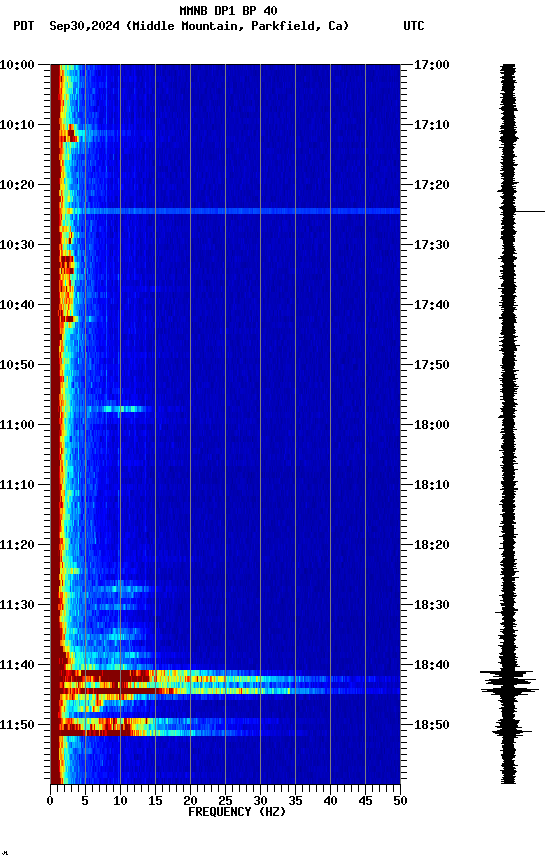Click the 11:50 PDT time label
The image size is (552, 864).
[17, 725]
